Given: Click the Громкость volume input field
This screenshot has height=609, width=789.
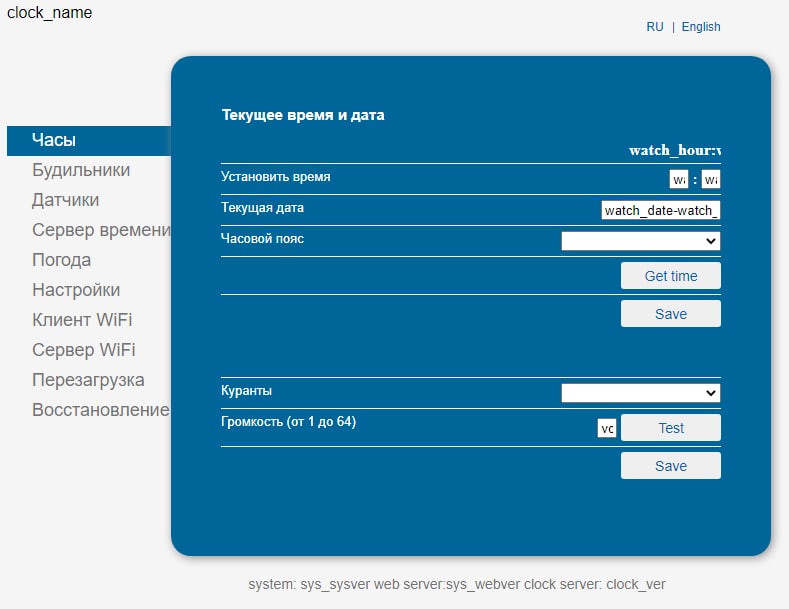Looking at the screenshot, I should (607, 428).
